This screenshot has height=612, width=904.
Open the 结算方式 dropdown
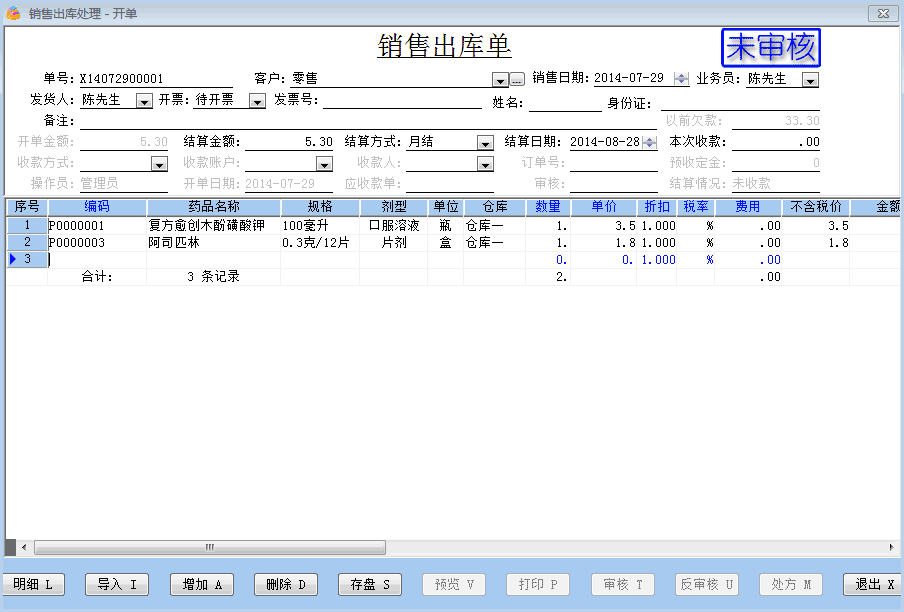pos(485,143)
